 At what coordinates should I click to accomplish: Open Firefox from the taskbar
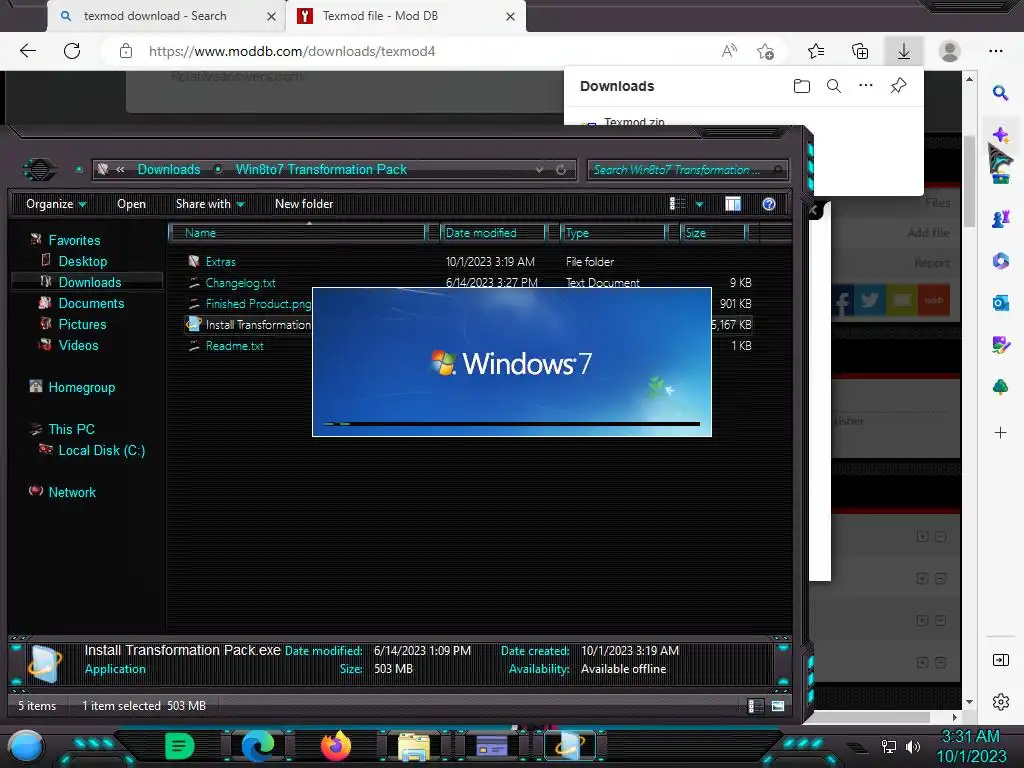tap(336, 746)
